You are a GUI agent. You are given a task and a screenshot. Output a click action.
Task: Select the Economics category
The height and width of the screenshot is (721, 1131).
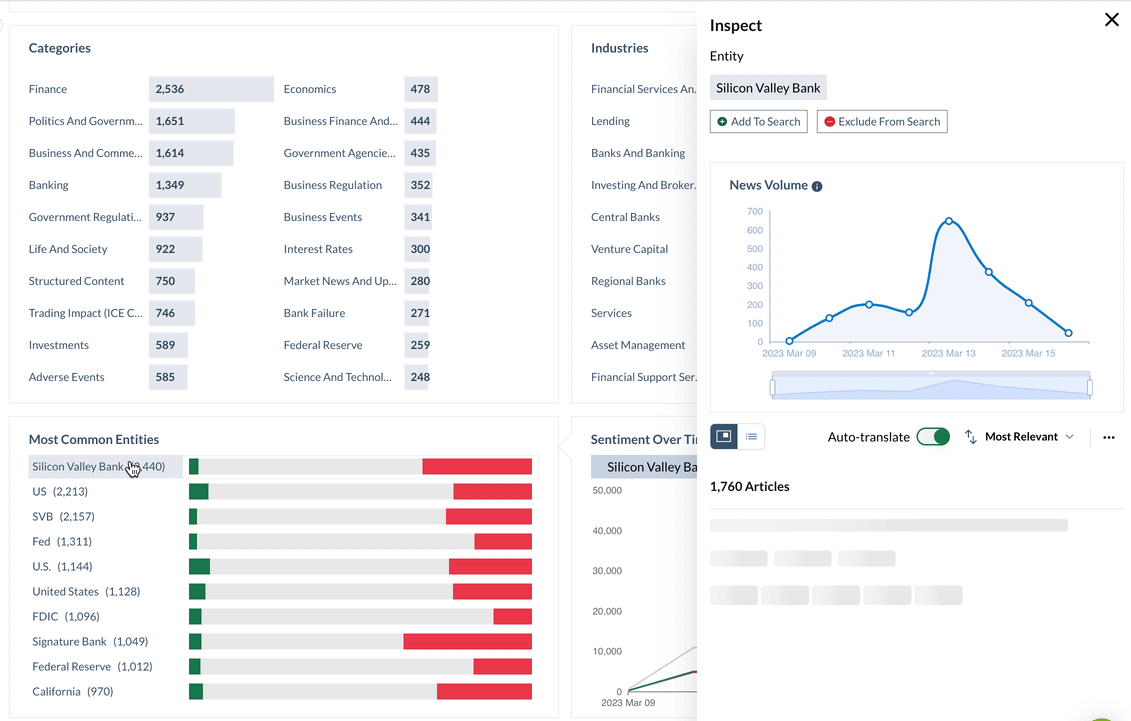click(x=309, y=89)
